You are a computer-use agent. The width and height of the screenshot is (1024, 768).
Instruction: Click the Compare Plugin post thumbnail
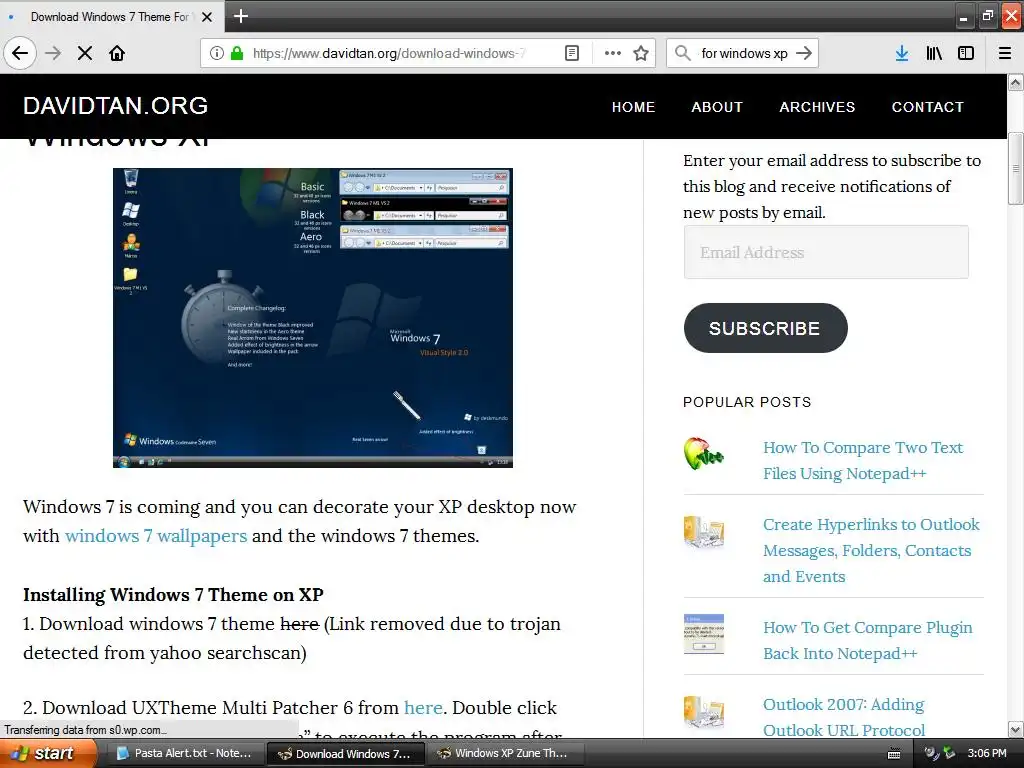pyautogui.click(x=703, y=633)
